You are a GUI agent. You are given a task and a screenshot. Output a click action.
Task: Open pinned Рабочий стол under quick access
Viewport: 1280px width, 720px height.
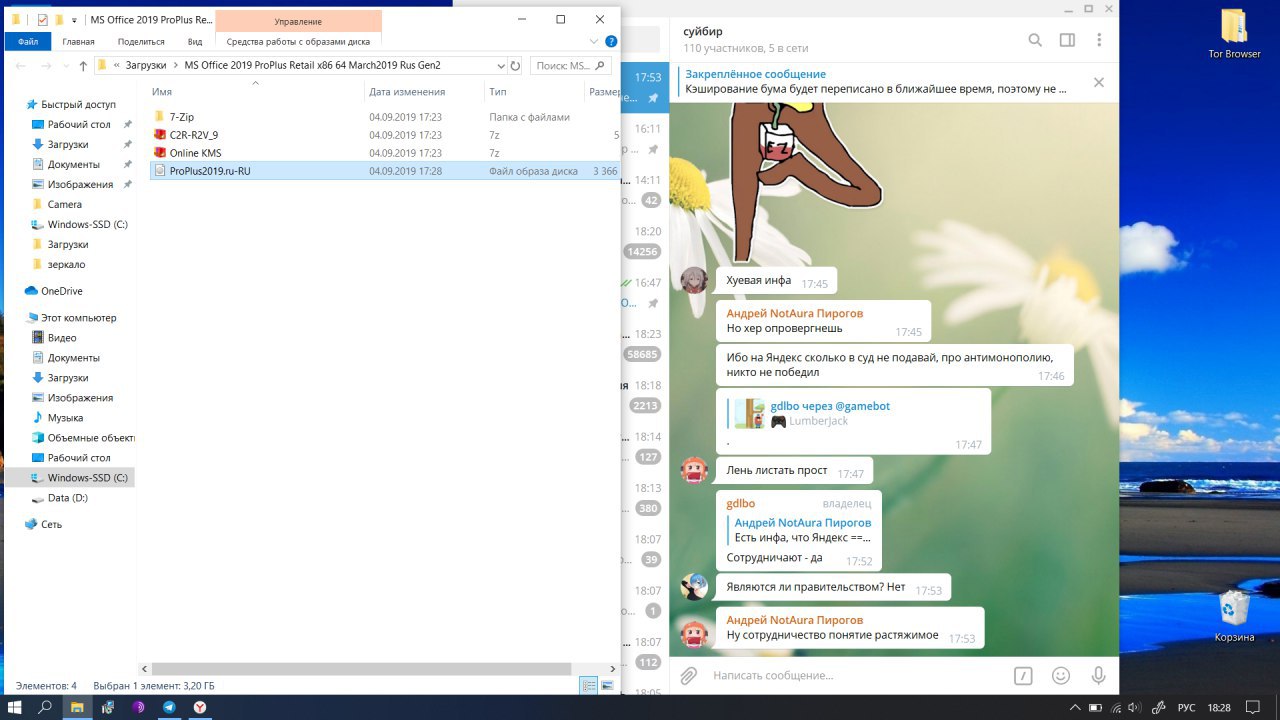coord(79,124)
